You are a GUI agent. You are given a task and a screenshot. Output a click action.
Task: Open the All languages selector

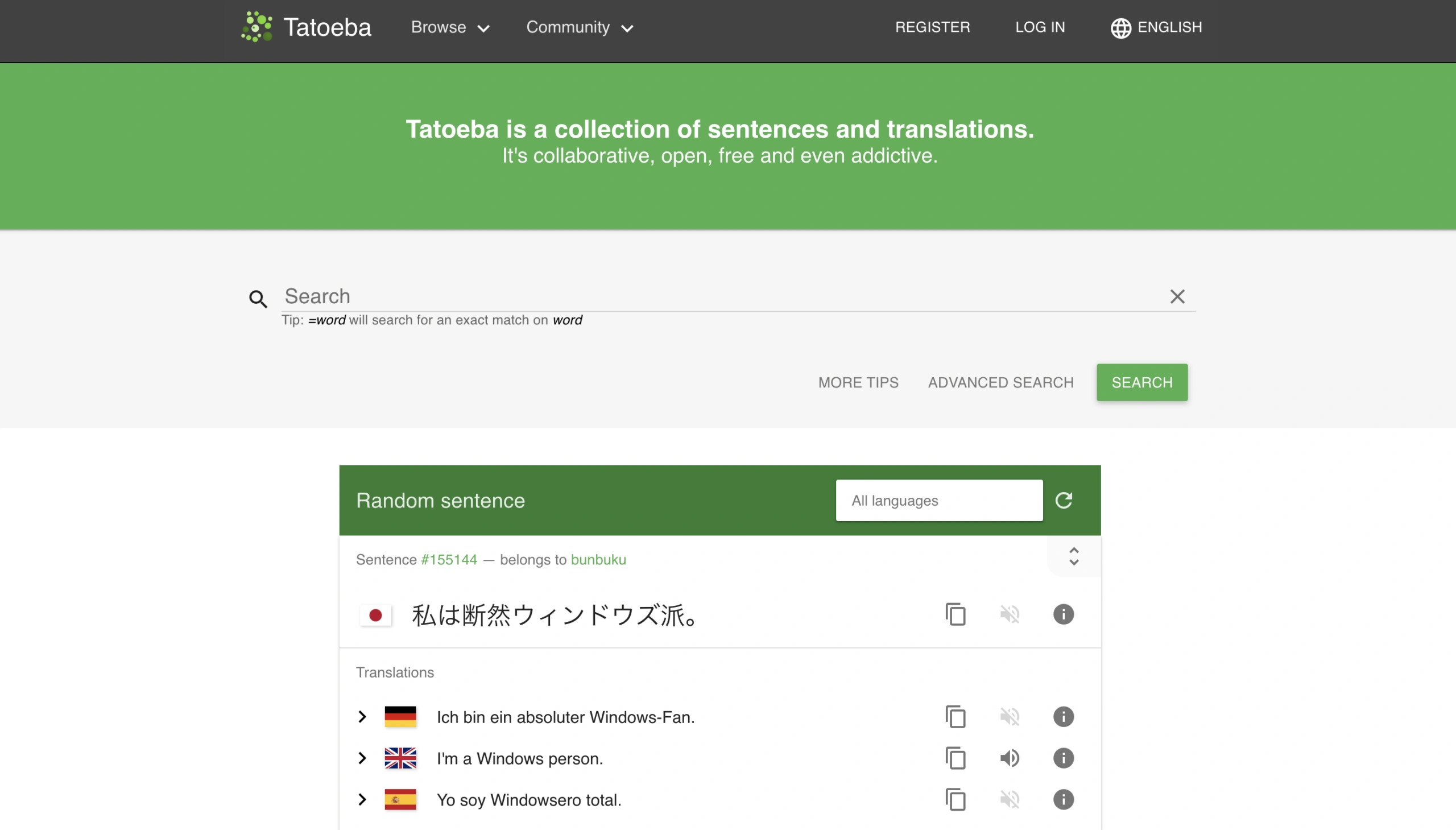938,500
